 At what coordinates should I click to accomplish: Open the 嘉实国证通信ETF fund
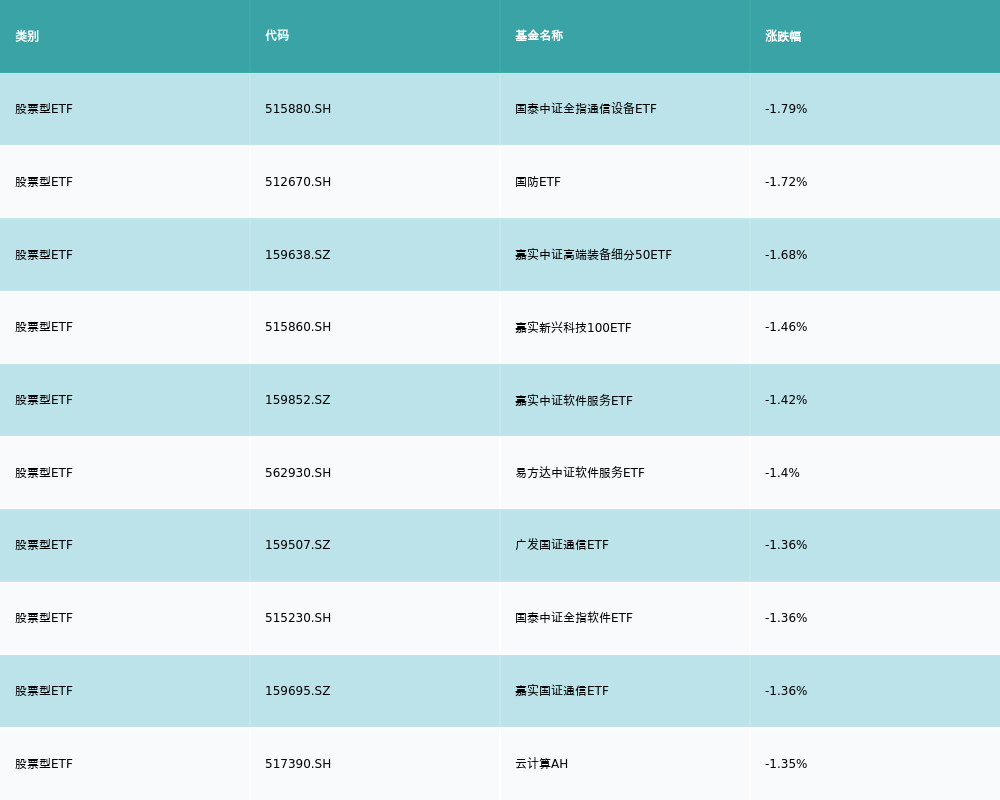(562, 691)
